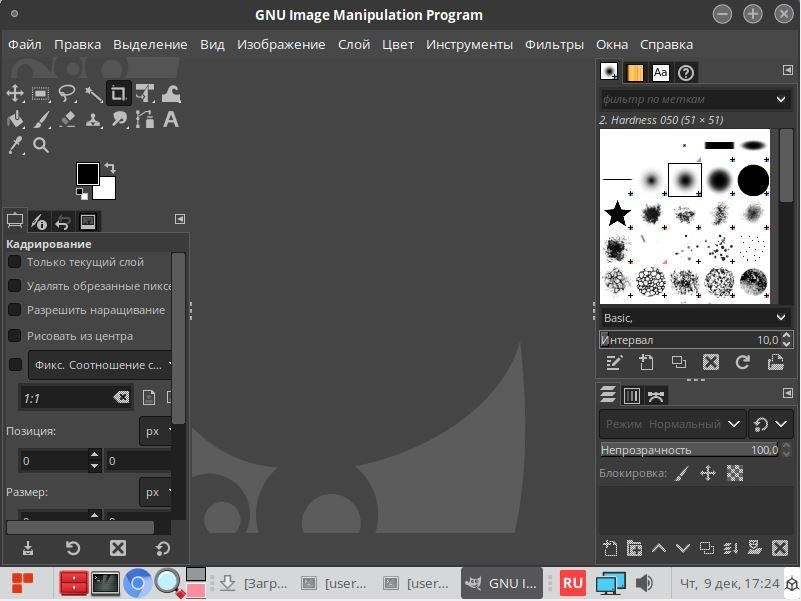Open GNU Image taskbar window button

point(502,583)
